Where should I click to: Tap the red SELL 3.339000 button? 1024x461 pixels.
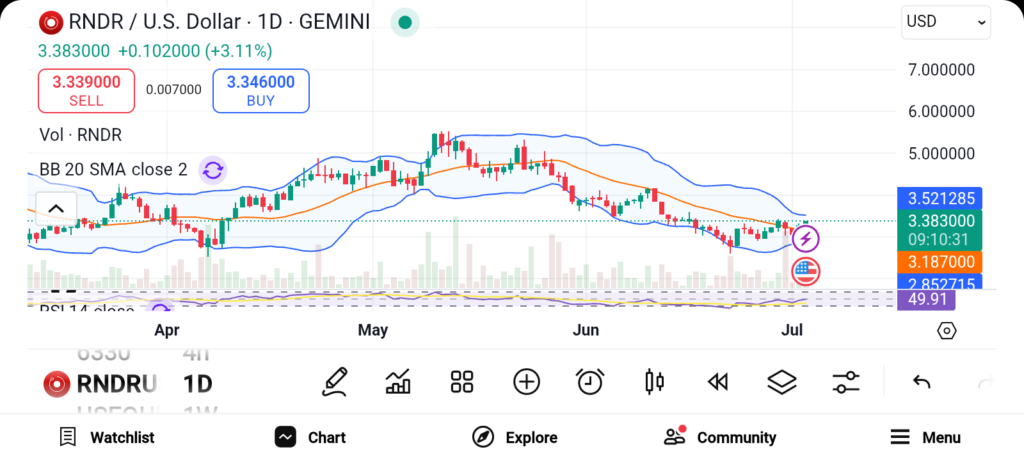[x=86, y=91]
